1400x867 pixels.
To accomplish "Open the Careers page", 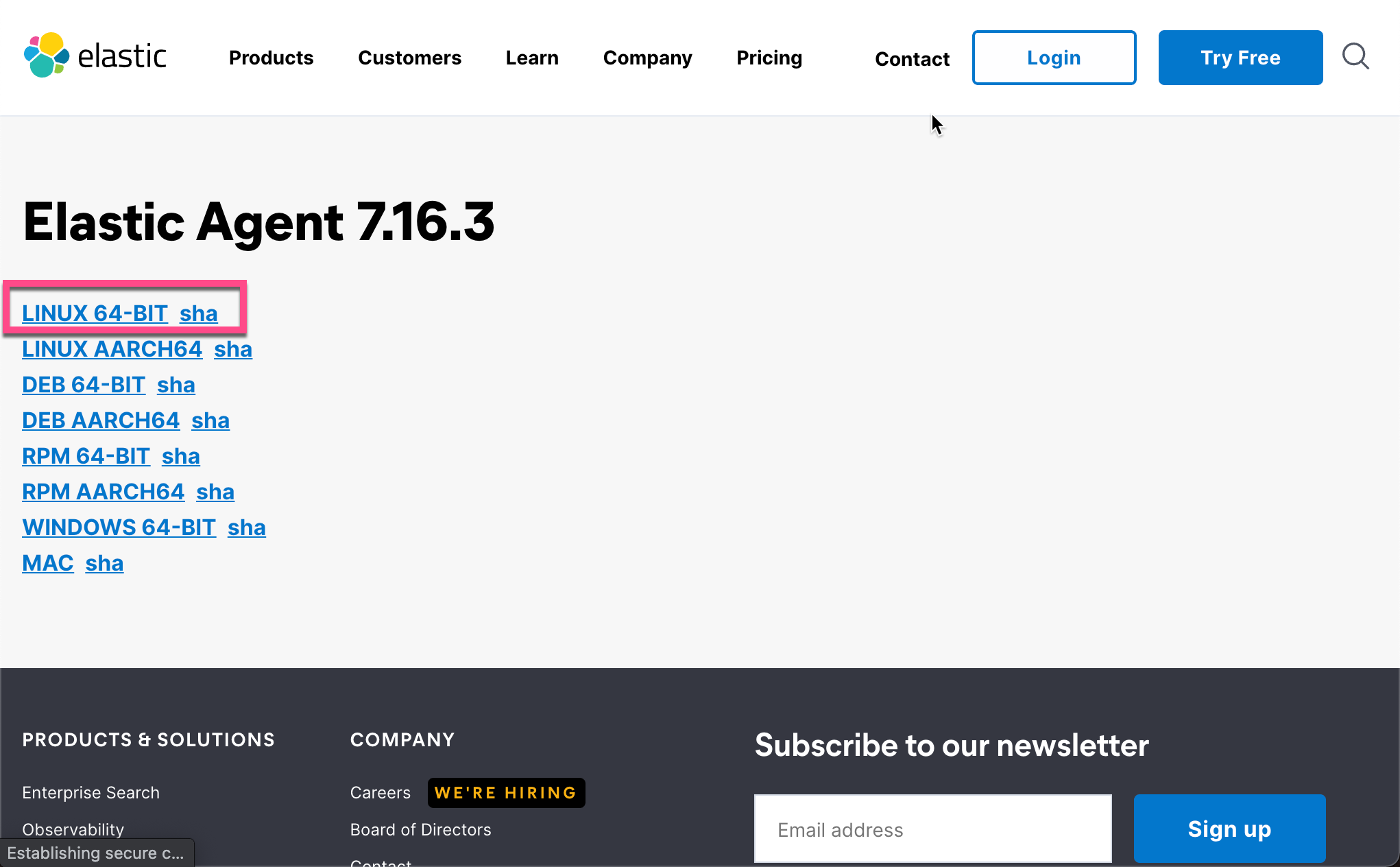I will (380, 792).
